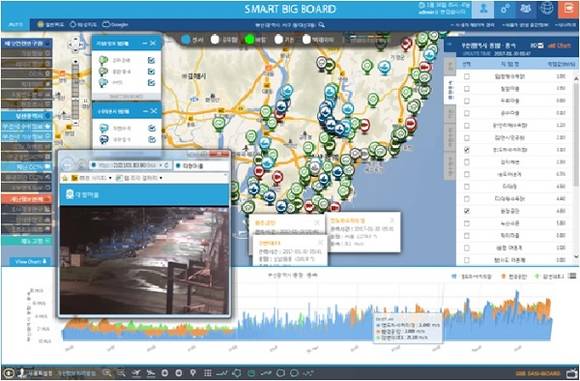The image size is (580, 381).
Task: Click the user profile icon in the header
Action: pos(483,10)
